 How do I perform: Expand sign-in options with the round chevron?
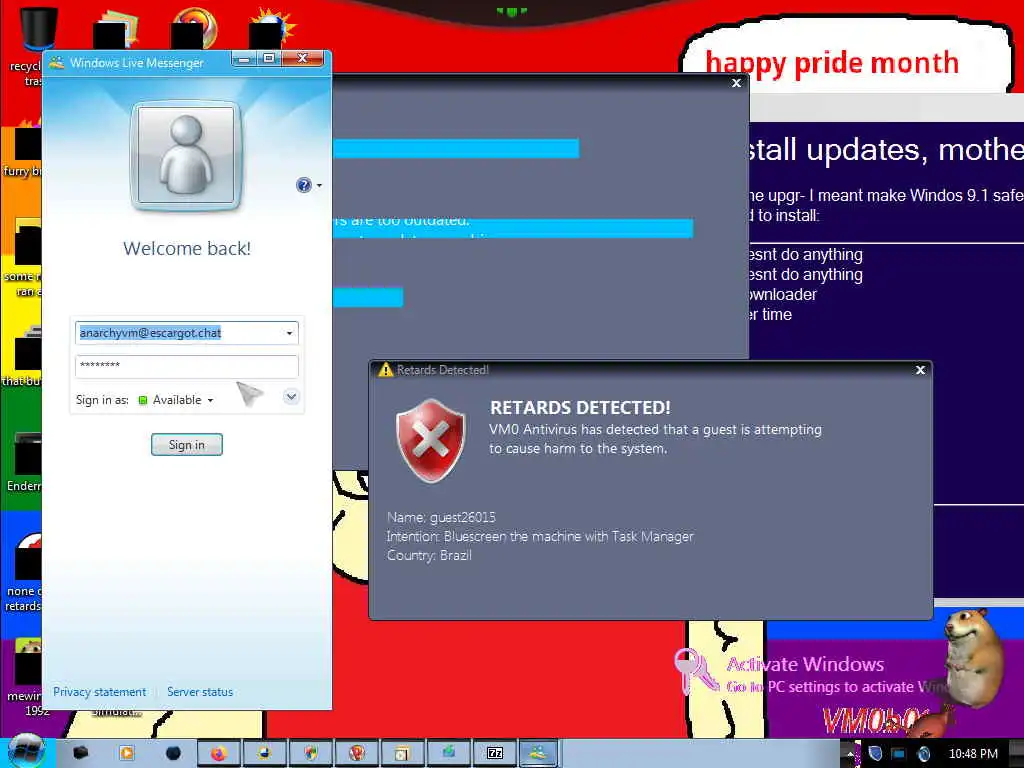point(291,396)
